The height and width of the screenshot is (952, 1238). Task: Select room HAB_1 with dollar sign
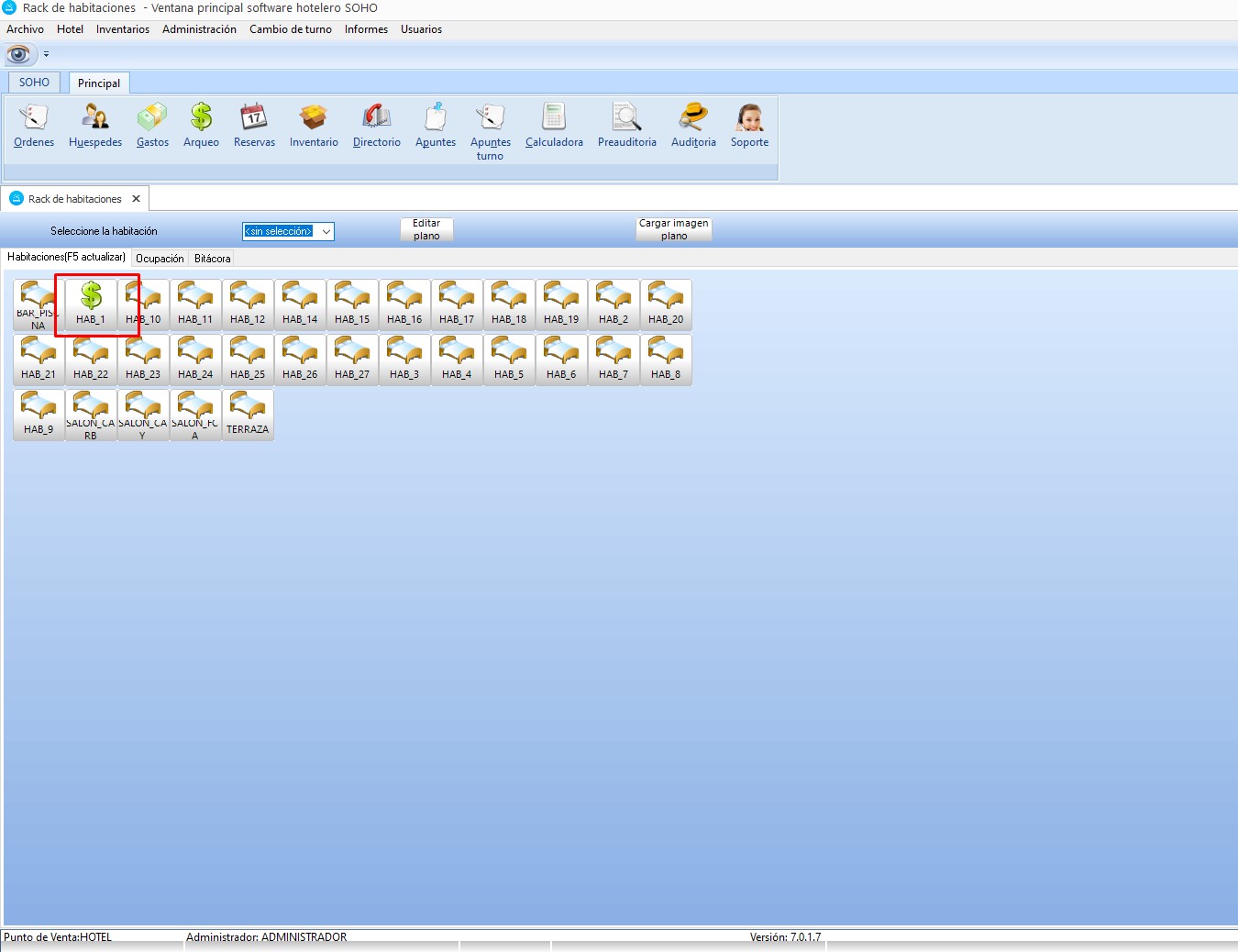coord(91,304)
